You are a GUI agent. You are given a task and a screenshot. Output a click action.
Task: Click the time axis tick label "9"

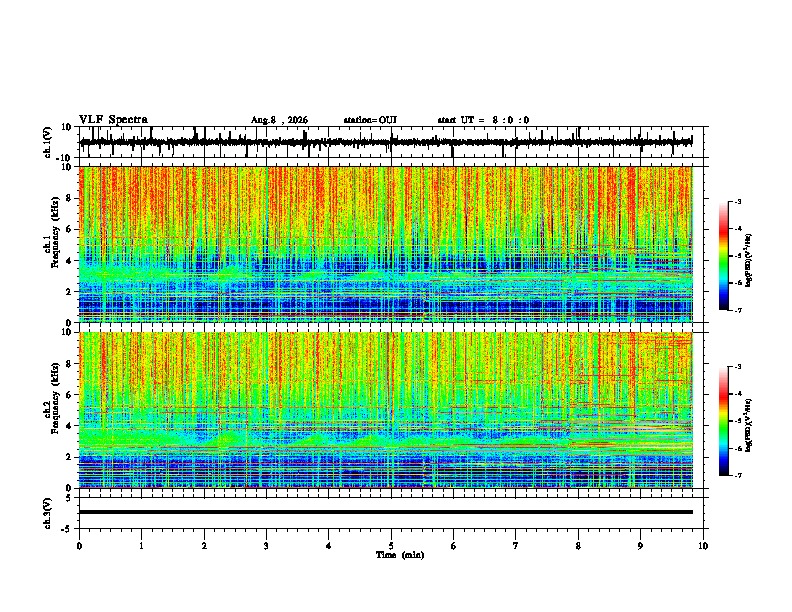click(640, 546)
